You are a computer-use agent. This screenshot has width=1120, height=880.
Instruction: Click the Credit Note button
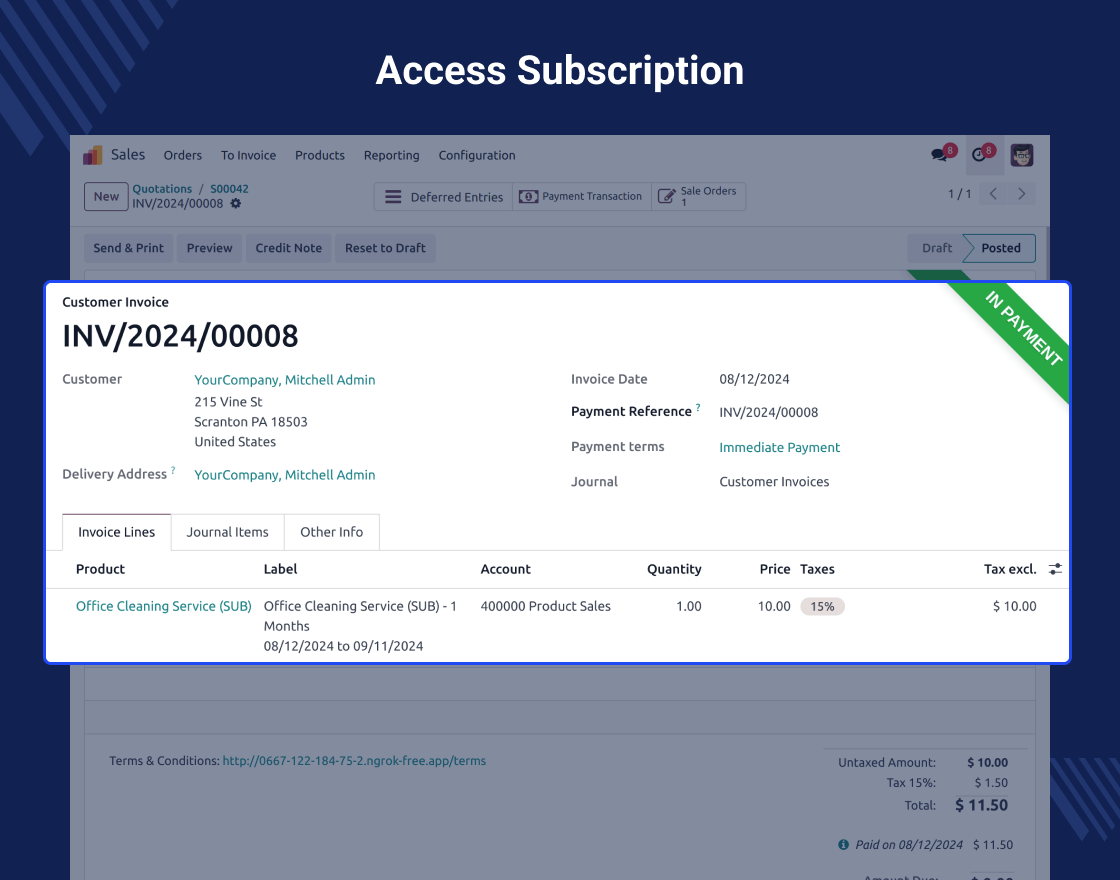click(289, 248)
